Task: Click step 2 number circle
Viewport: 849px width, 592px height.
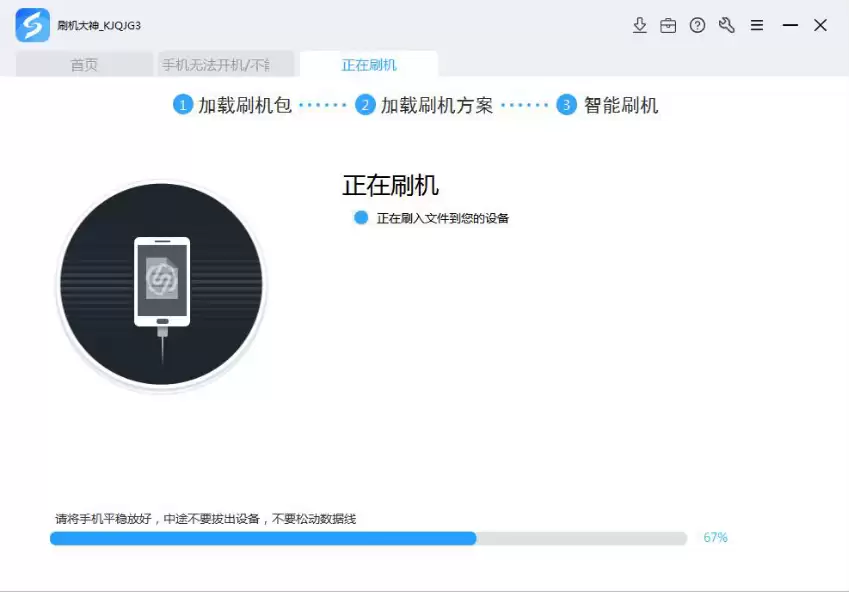Action: (x=365, y=105)
